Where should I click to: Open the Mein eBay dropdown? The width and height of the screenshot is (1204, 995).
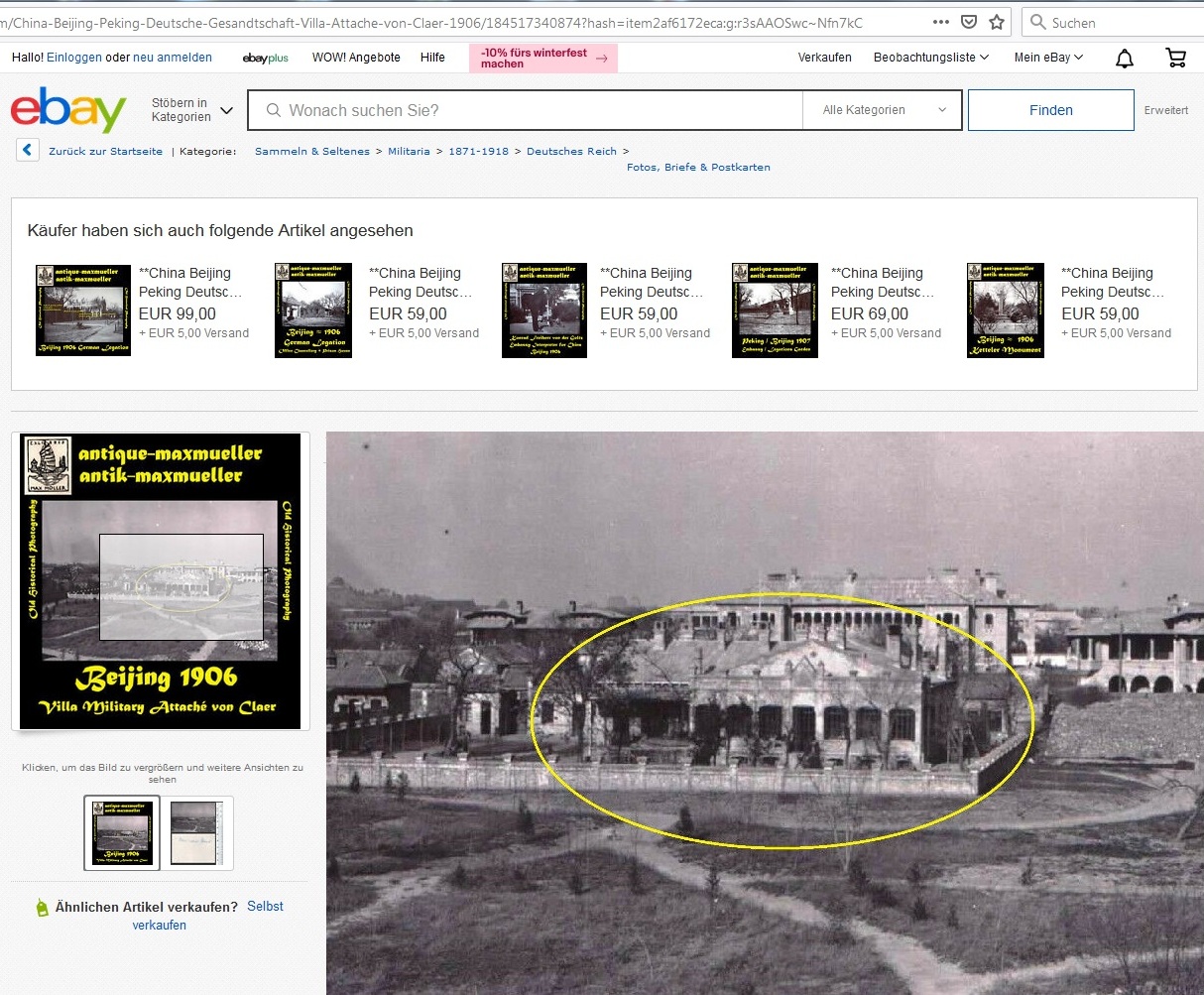(1047, 58)
